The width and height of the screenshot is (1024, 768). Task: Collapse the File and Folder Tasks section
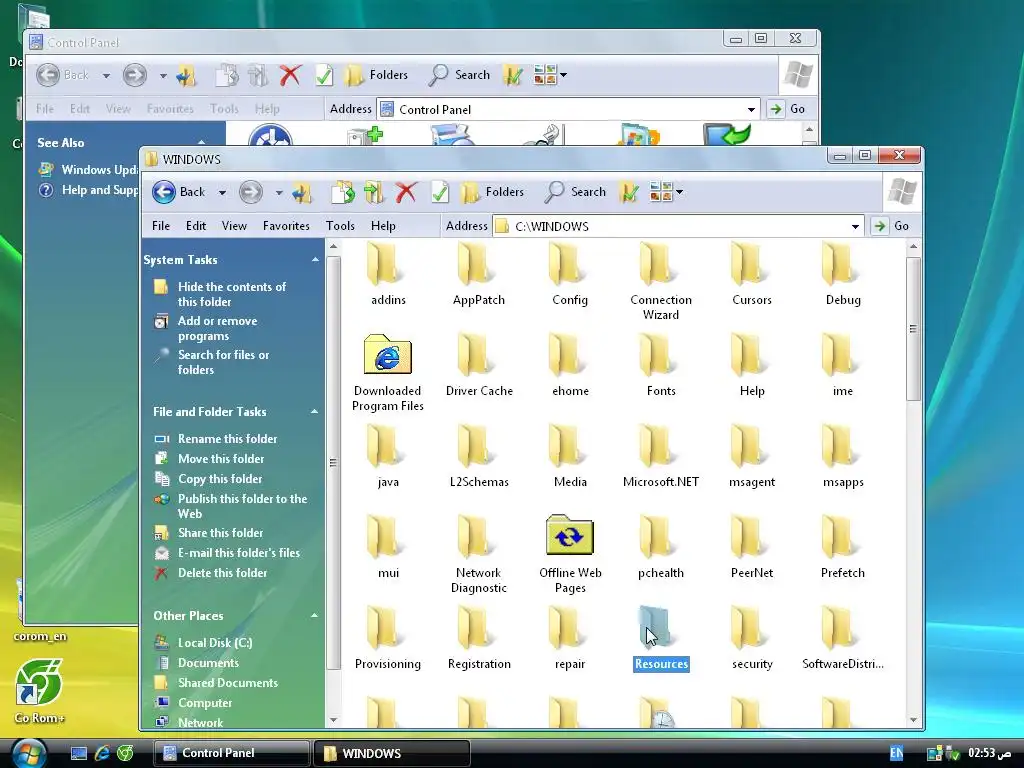tap(315, 412)
